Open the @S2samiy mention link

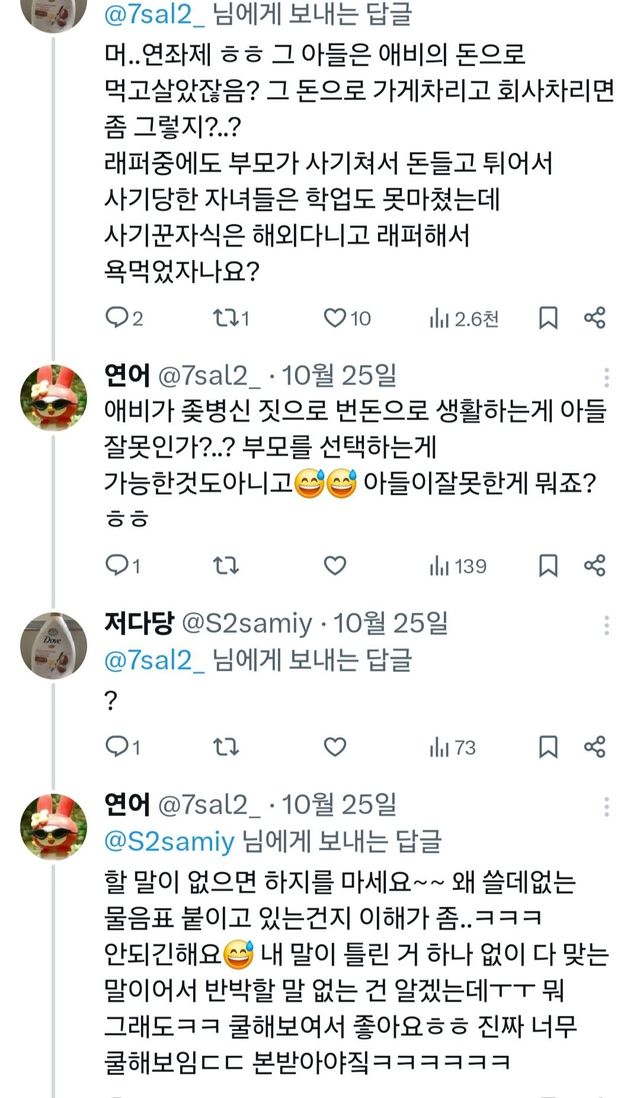tap(170, 840)
